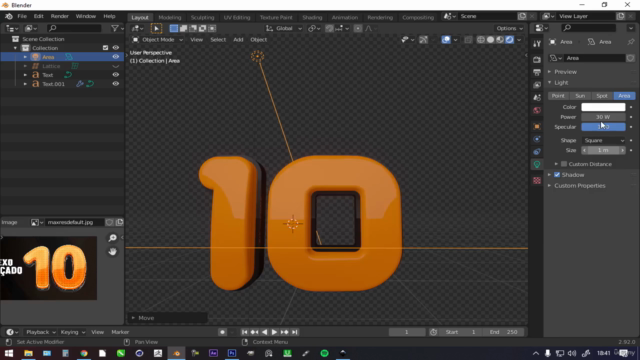Click the Specular value slider
This screenshot has height=360, width=640.
[603, 127]
